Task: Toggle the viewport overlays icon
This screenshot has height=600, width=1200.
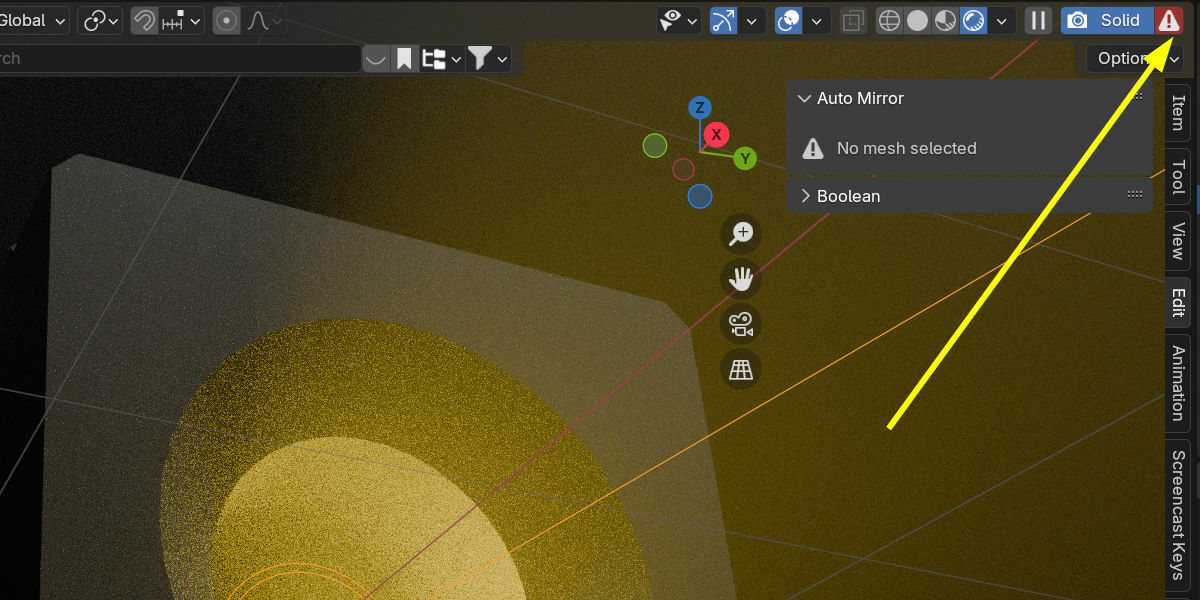Action: coord(789,20)
